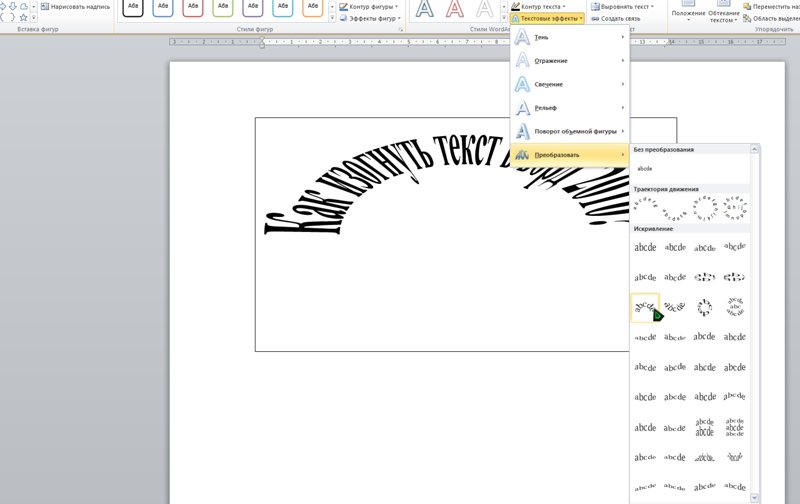This screenshot has width=800, height=504.
Task: Open the Эффекты фигур dropdown
Action: (x=369, y=18)
